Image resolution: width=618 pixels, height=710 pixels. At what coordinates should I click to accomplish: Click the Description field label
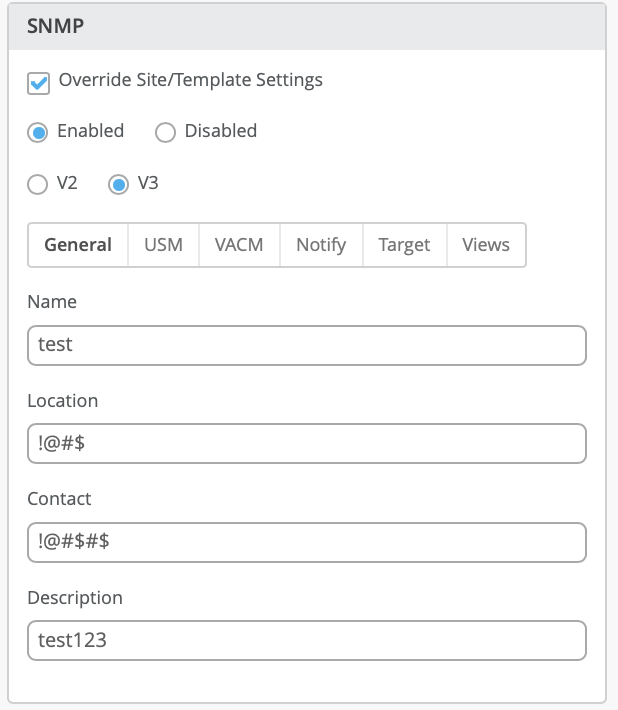point(75,598)
